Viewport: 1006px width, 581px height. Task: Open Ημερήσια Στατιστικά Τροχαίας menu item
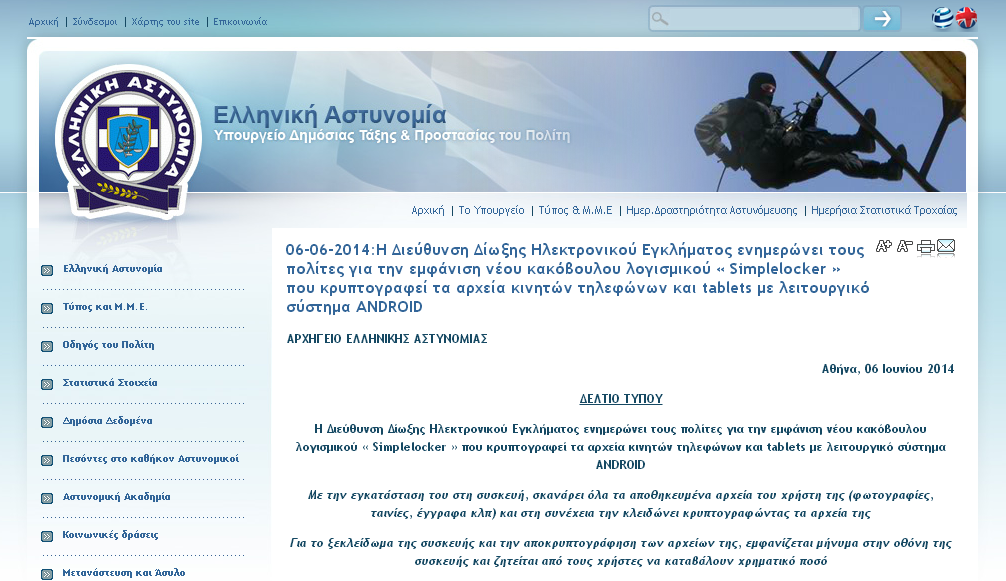click(x=884, y=210)
